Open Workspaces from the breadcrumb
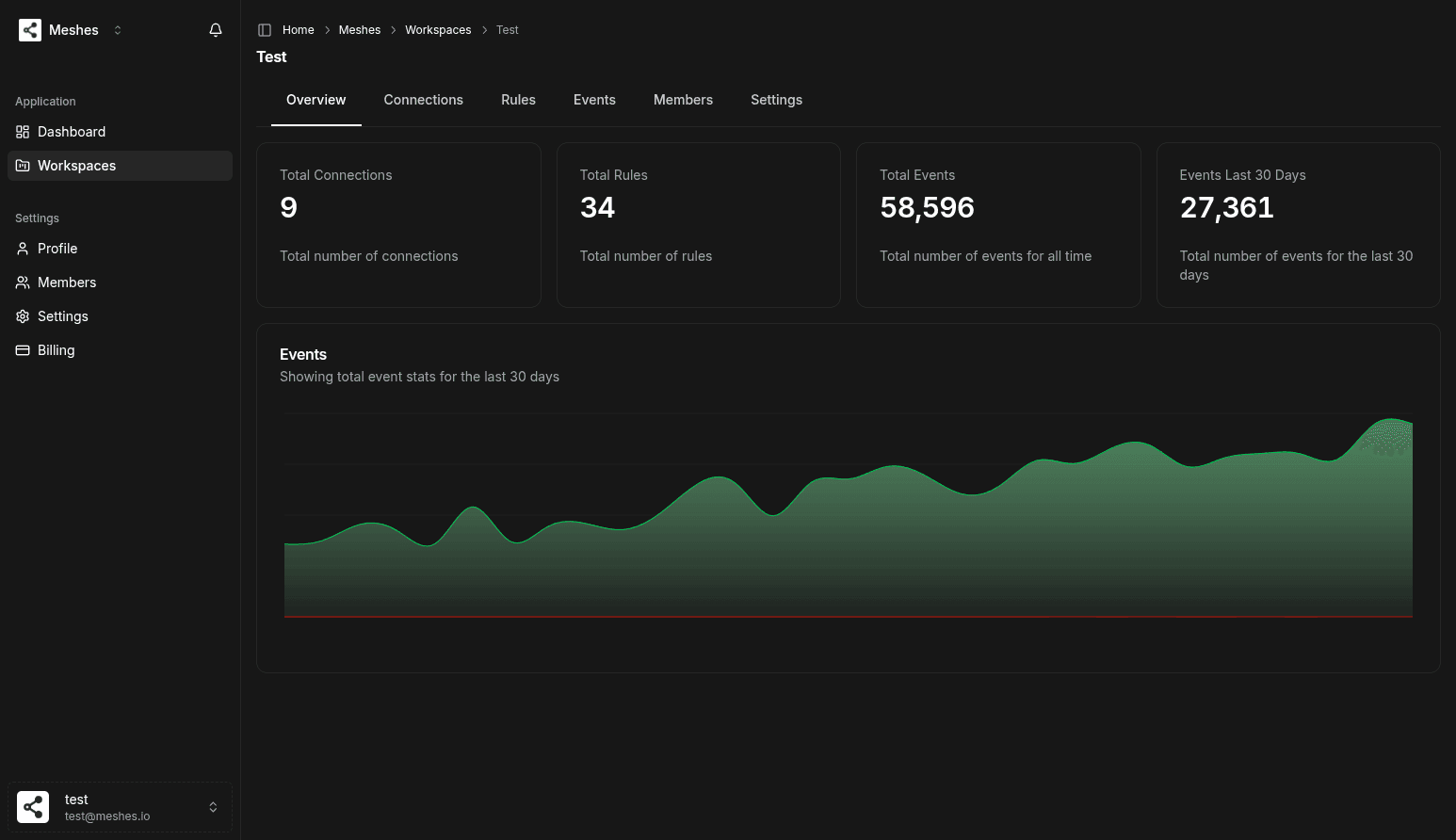Viewport: 1456px width, 840px height. pyautogui.click(x=438, y=29)
